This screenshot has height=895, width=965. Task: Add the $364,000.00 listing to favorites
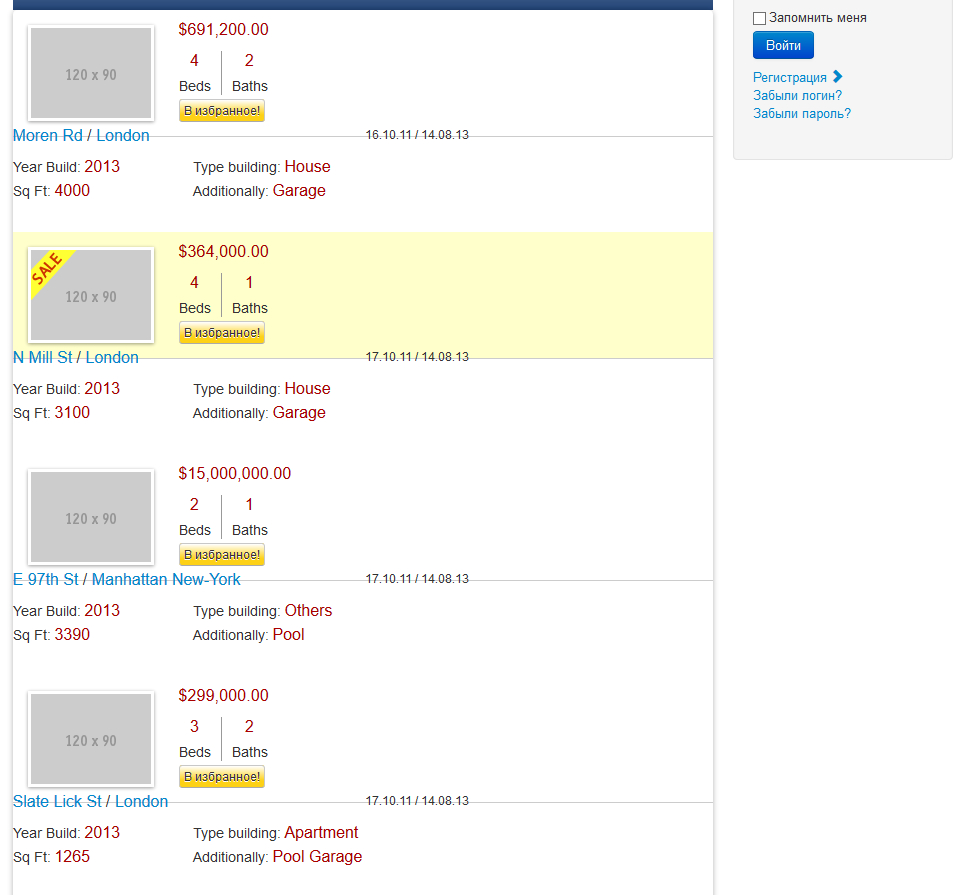222,333
